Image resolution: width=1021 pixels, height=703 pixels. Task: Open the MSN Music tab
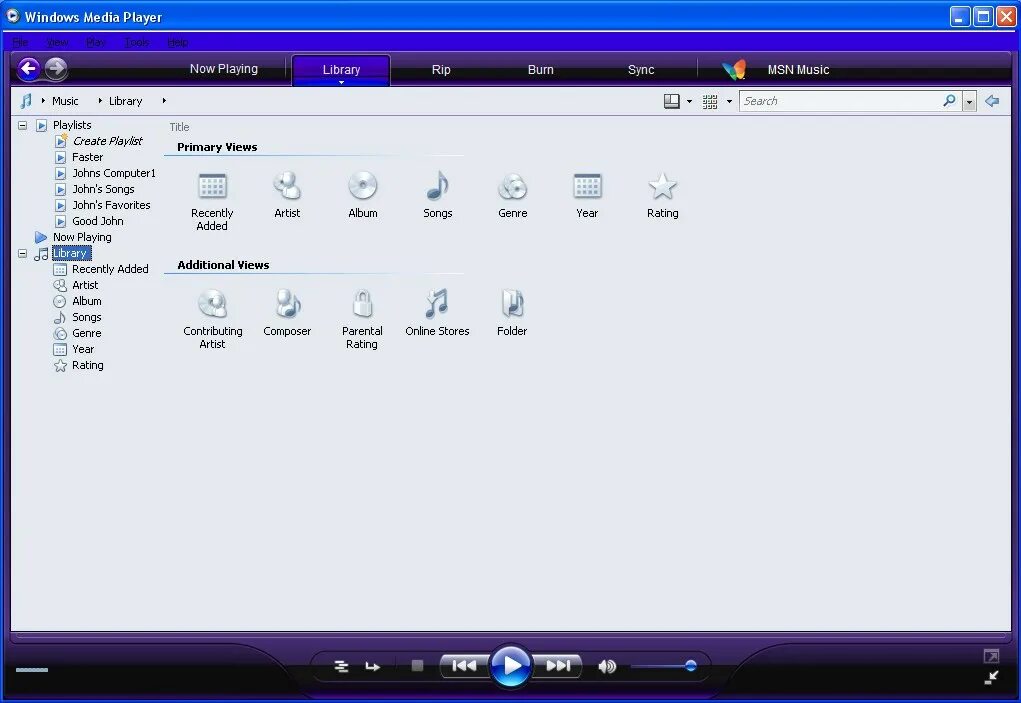click(798, 70)
